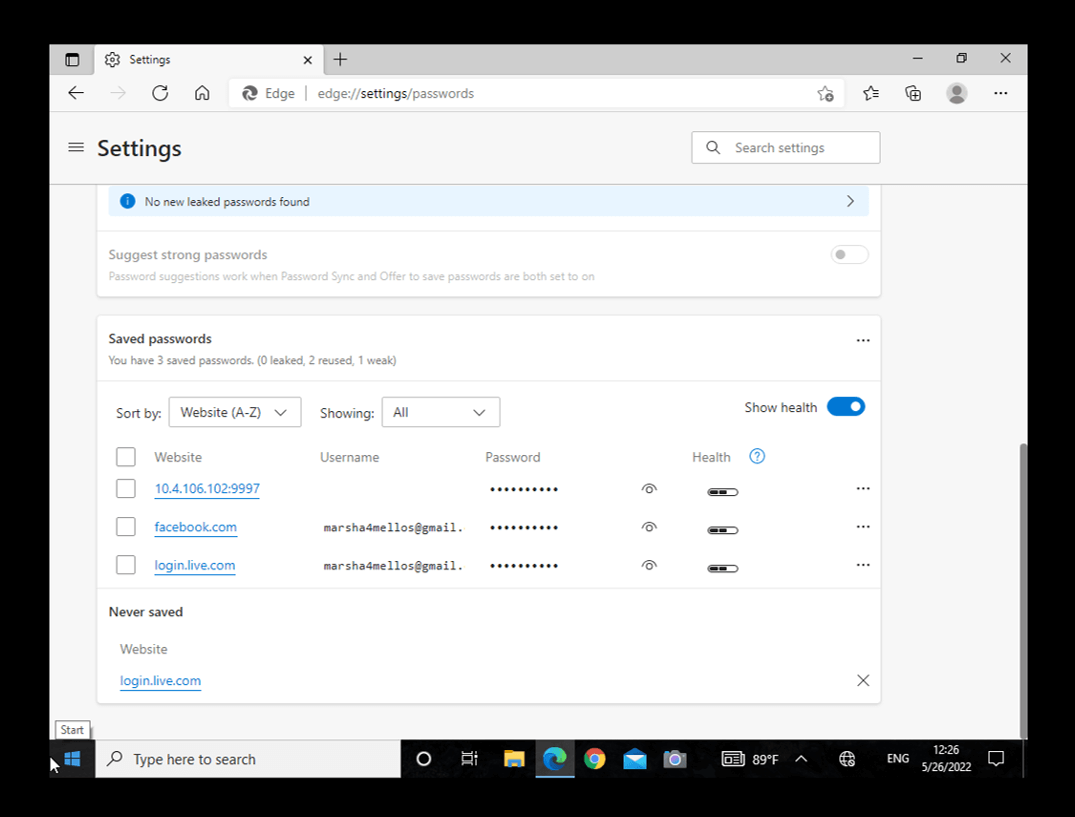Click the network globe tray icon
1075x817 pixels.
(x=847, y=759)
